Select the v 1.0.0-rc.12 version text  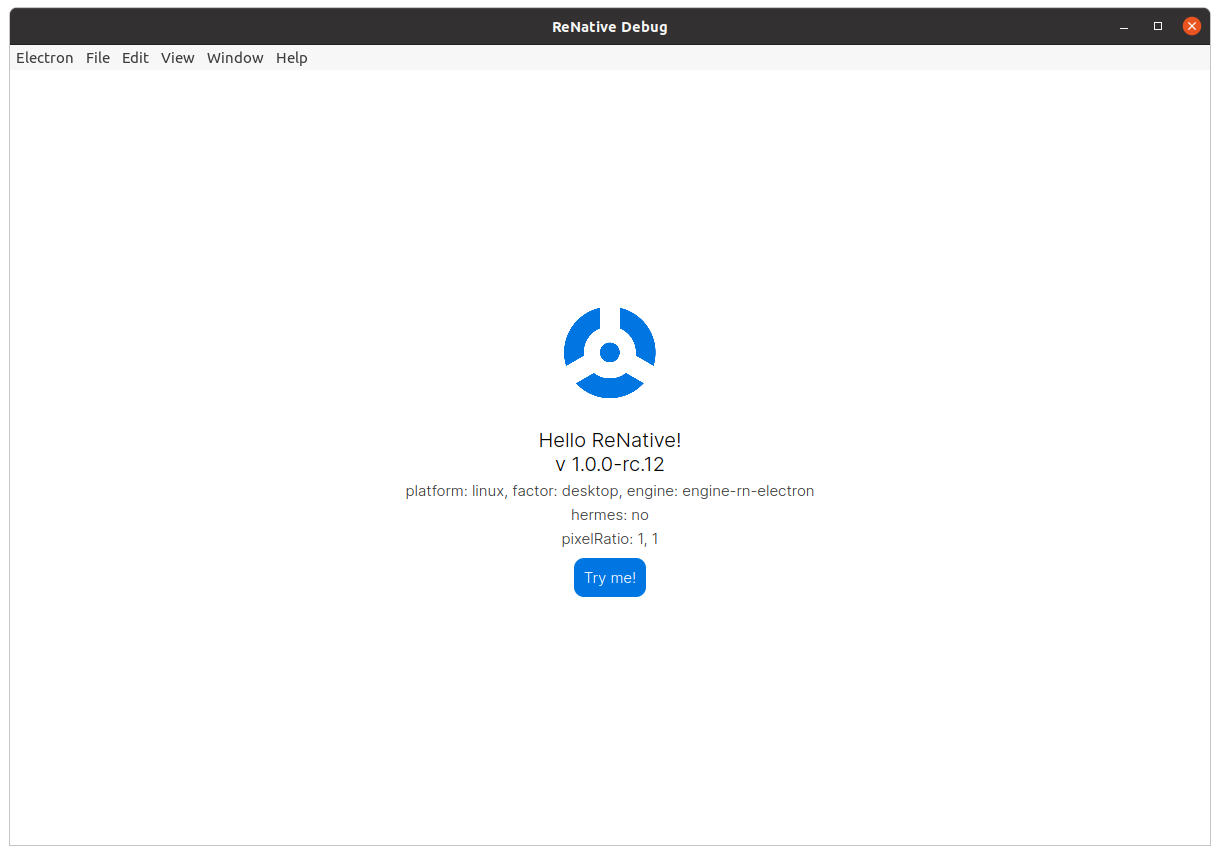coord(610,465)
